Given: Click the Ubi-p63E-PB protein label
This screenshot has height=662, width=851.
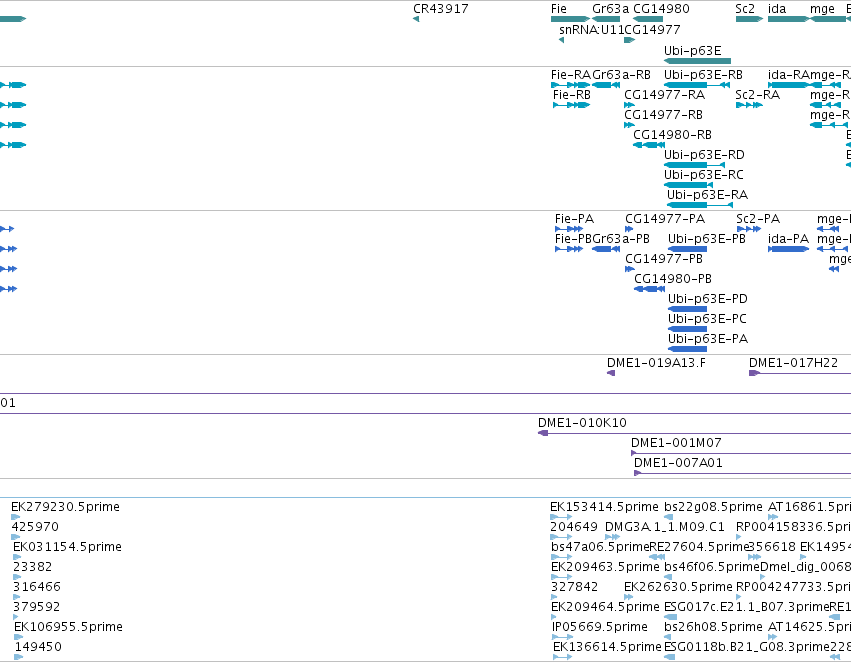Looking at the screenshot, I should coord(707,239).
